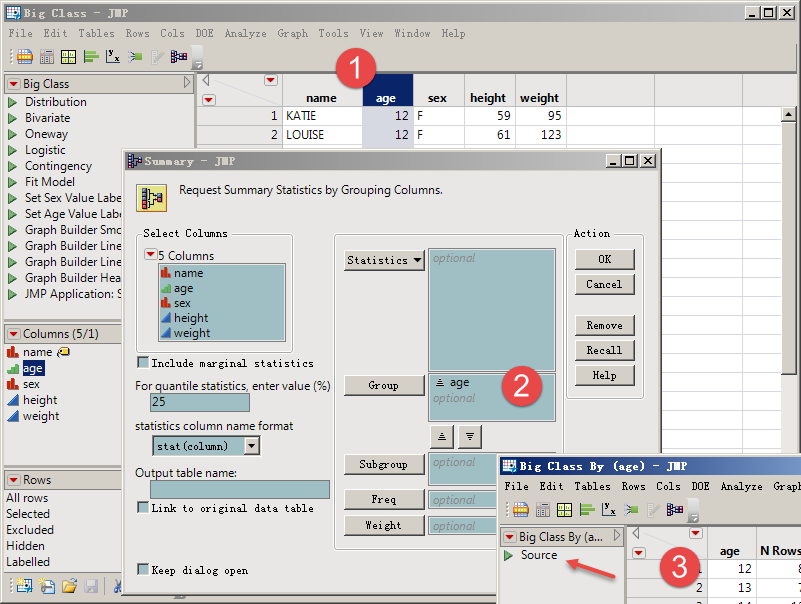Click the Big Class table scrollbar up arrow
The width and height of the screenshot is (801, 604).
[788, 115]
